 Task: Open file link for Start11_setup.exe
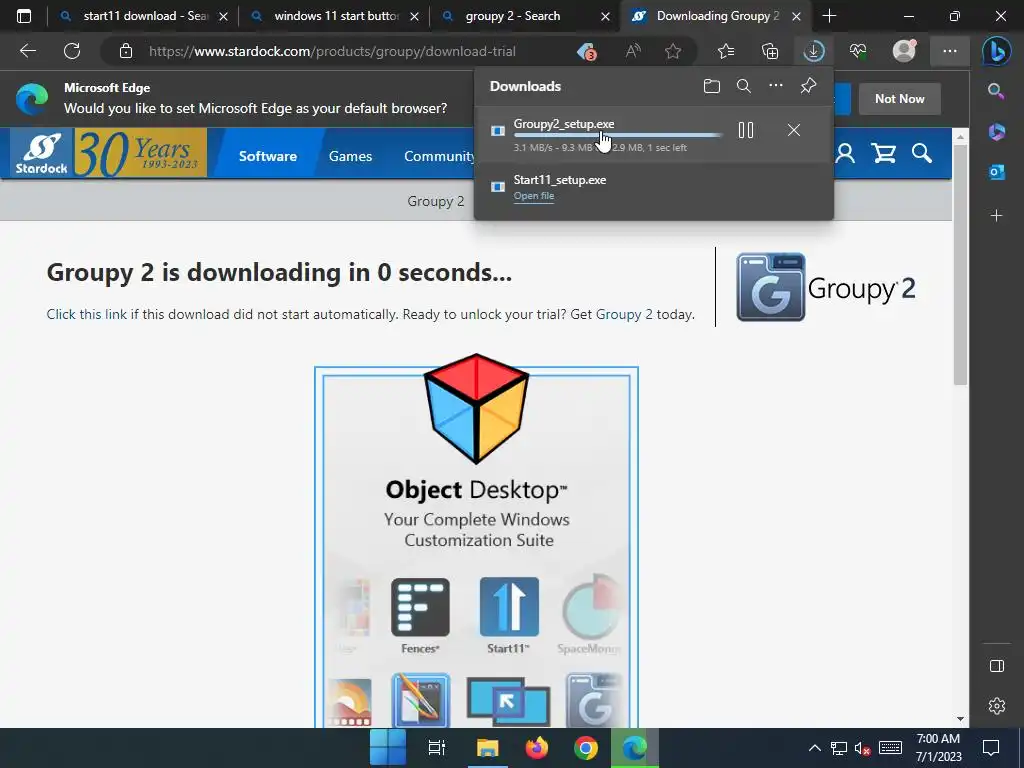coord(534,196)
